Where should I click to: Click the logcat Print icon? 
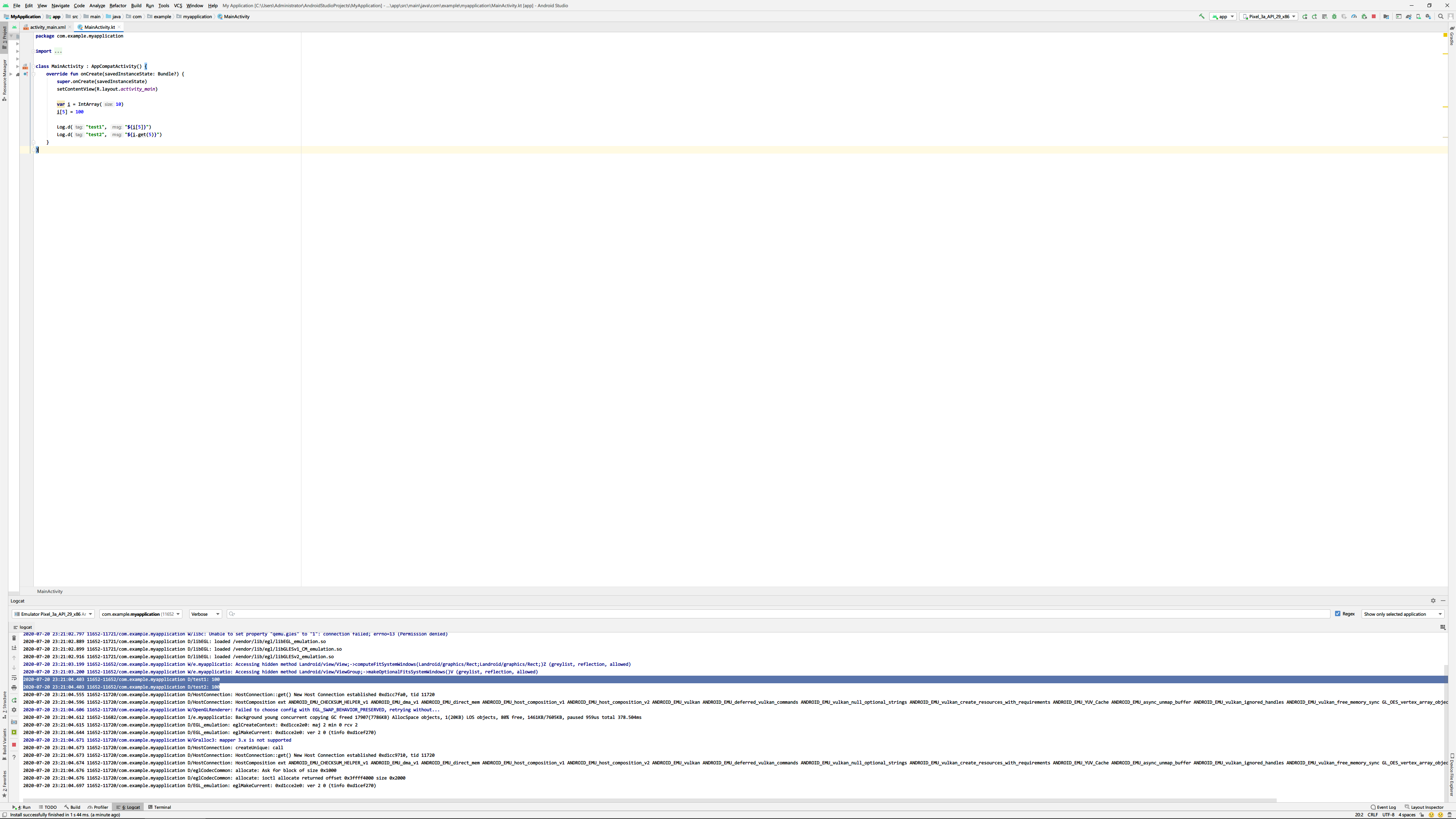(14, 688)
